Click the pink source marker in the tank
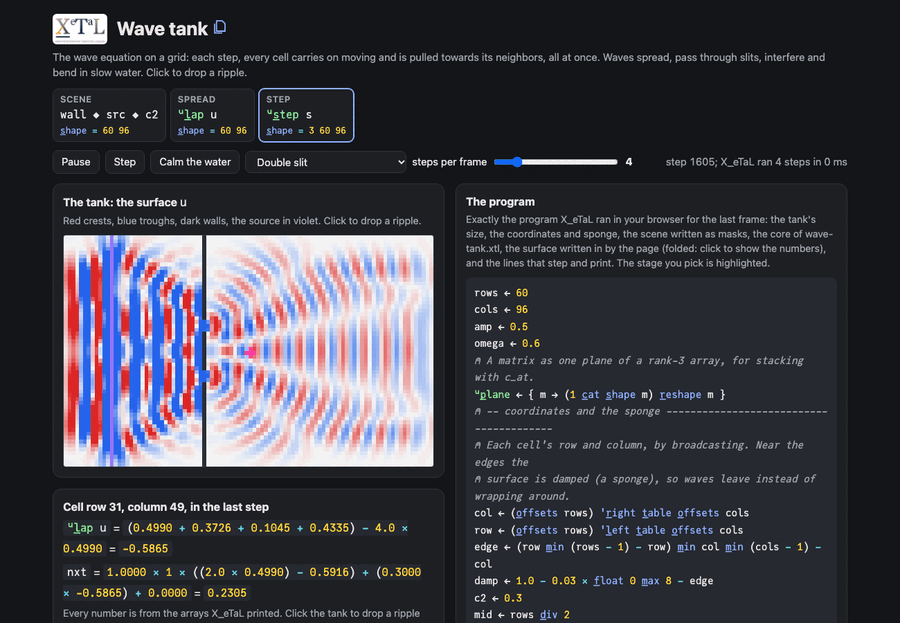 pos(250,353)
